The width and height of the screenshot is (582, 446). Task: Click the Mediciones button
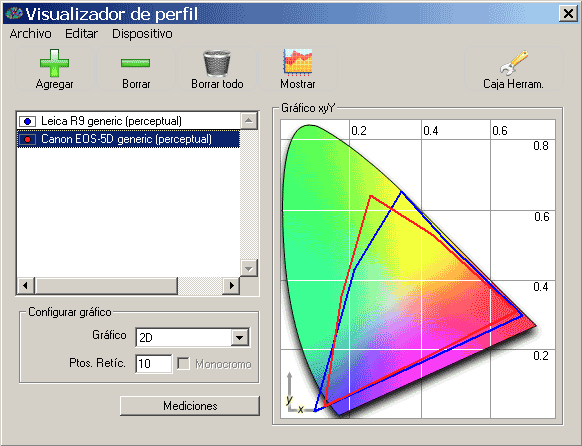point(190,406)
